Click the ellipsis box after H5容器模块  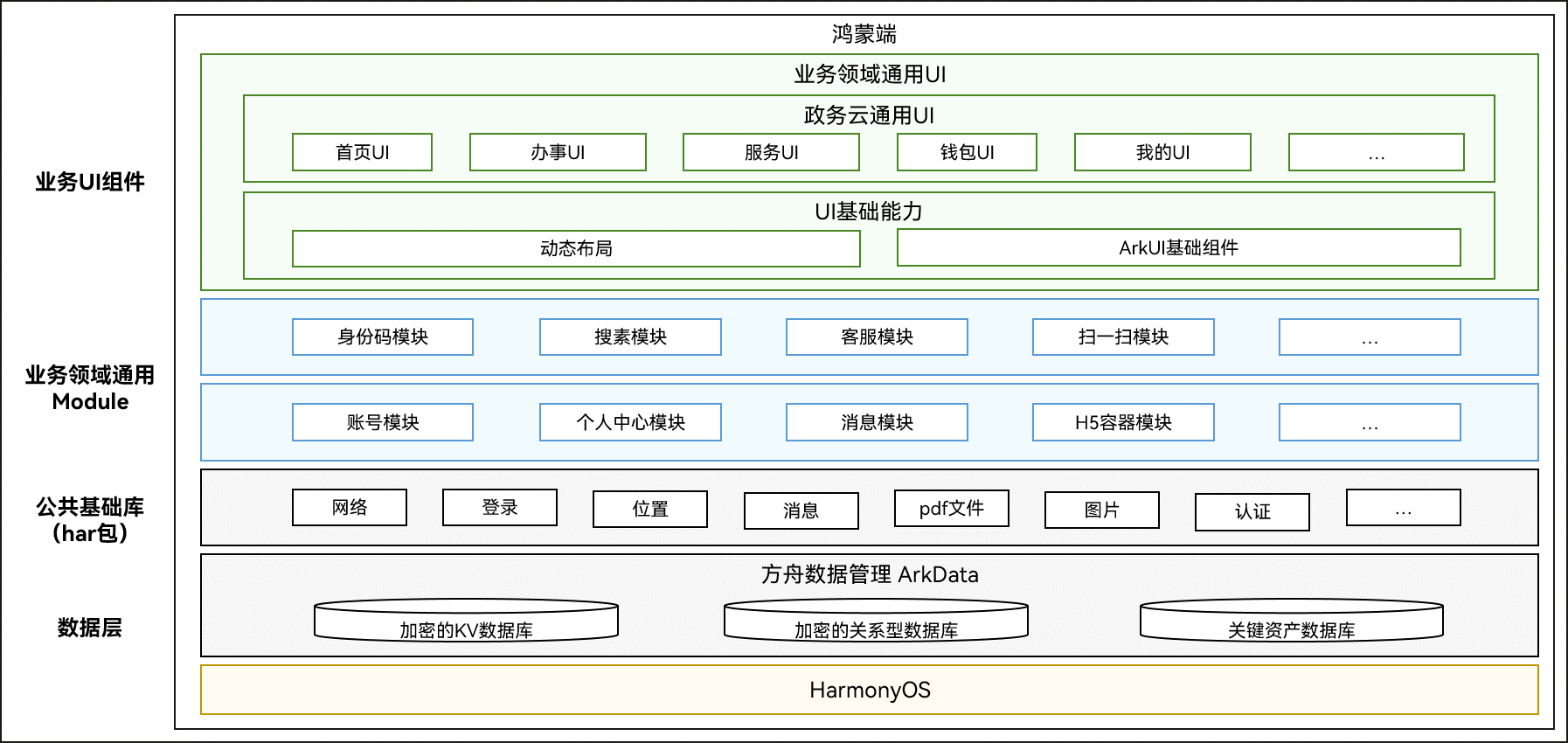coord(1370,422)
